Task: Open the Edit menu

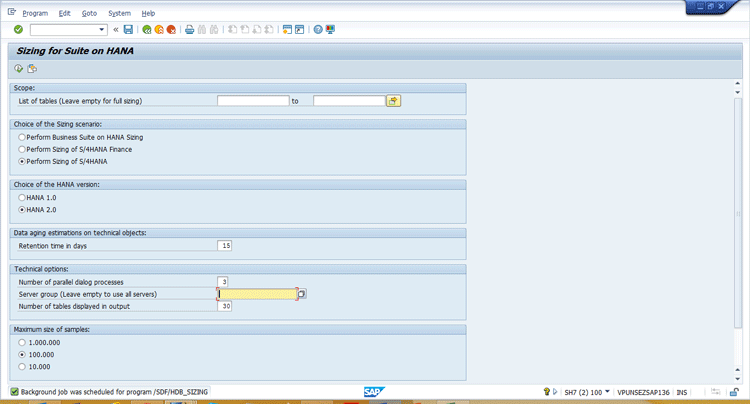Action: 65,13
